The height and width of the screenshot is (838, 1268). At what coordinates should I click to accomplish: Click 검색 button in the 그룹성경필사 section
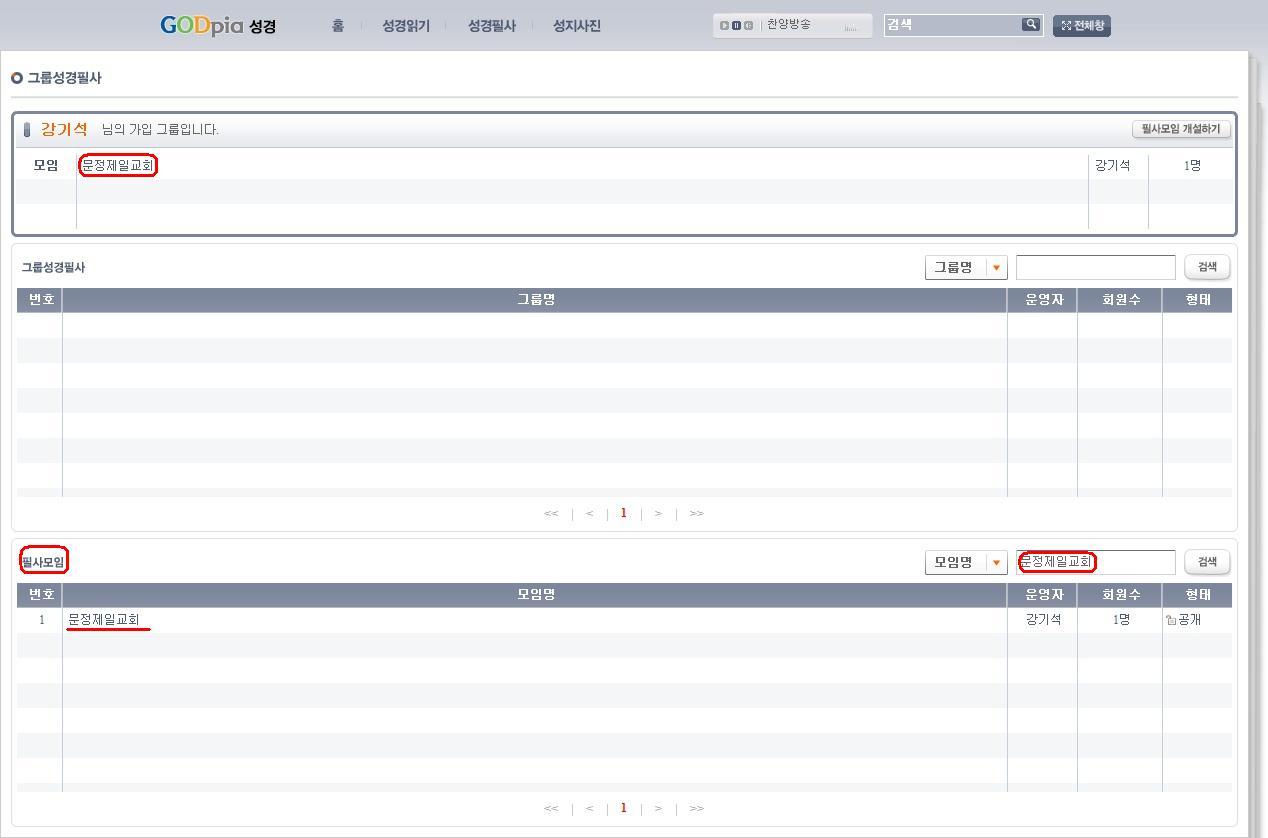click(x=1207, y=267)
